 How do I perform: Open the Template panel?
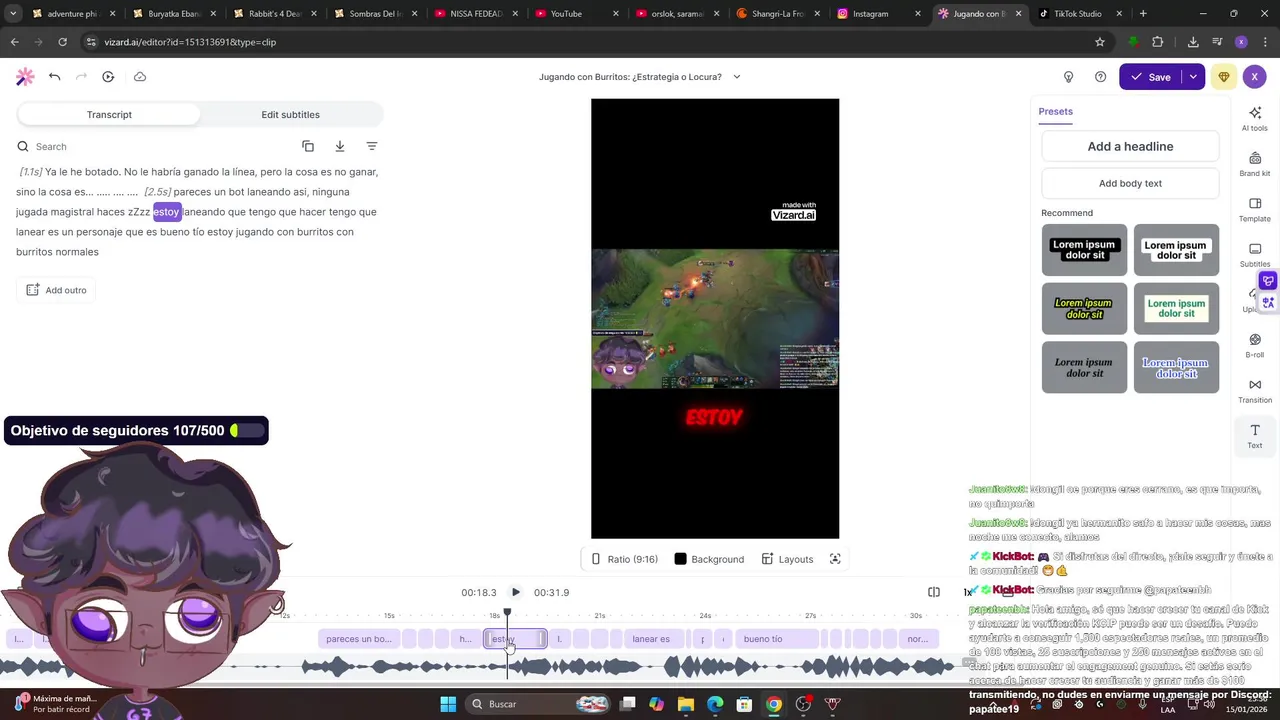tap(1255, 210)
